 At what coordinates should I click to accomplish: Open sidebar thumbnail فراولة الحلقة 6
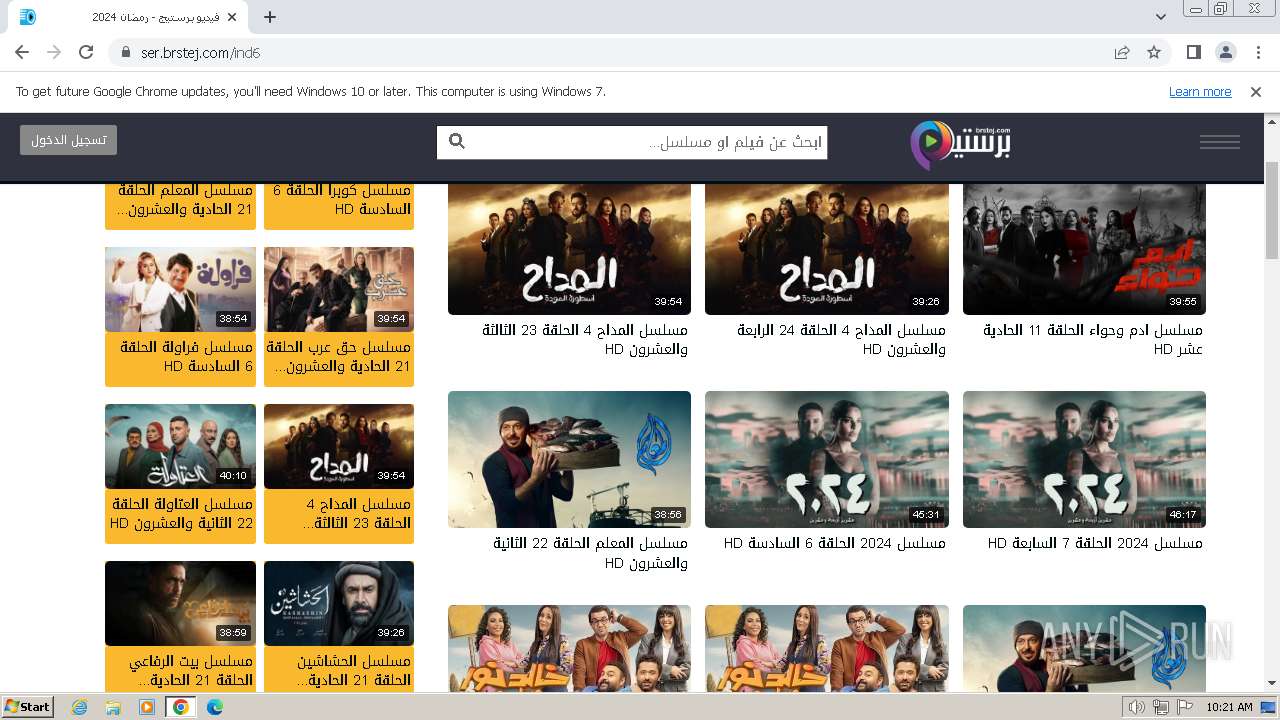(180, 289)
